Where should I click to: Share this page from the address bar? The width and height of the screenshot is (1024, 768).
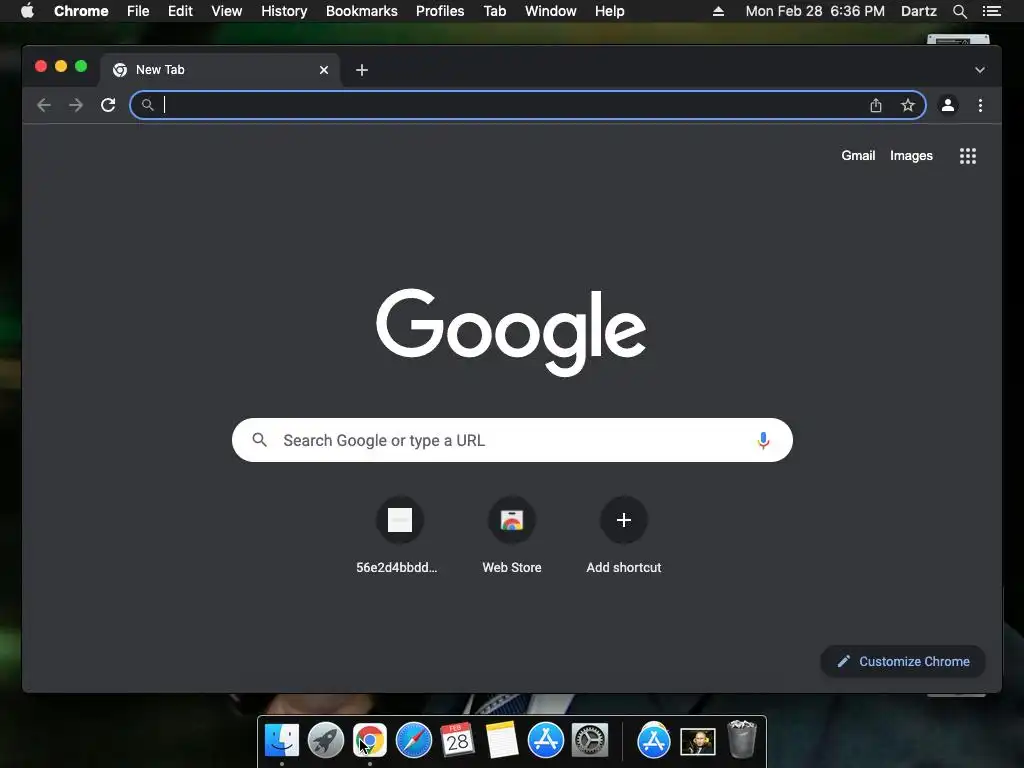click(876, 105)
